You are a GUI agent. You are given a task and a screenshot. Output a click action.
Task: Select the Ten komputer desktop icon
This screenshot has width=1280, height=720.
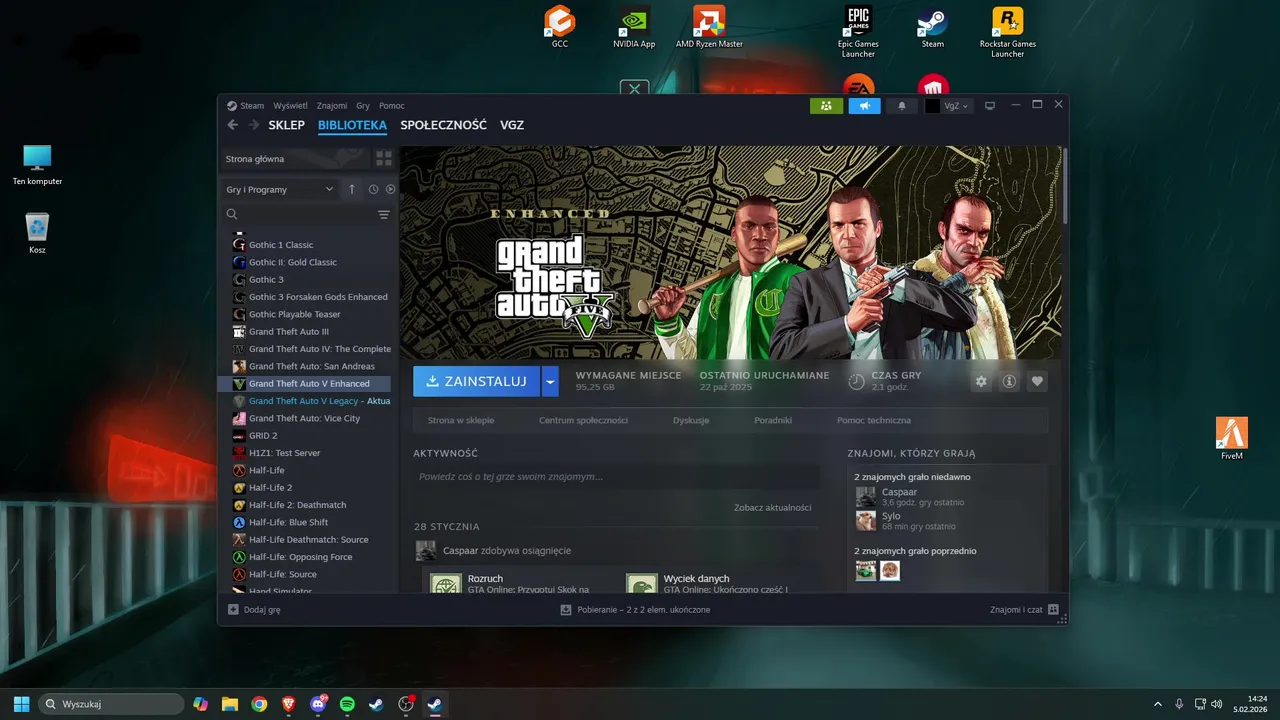pyautogui.click(x=37, y=165)
